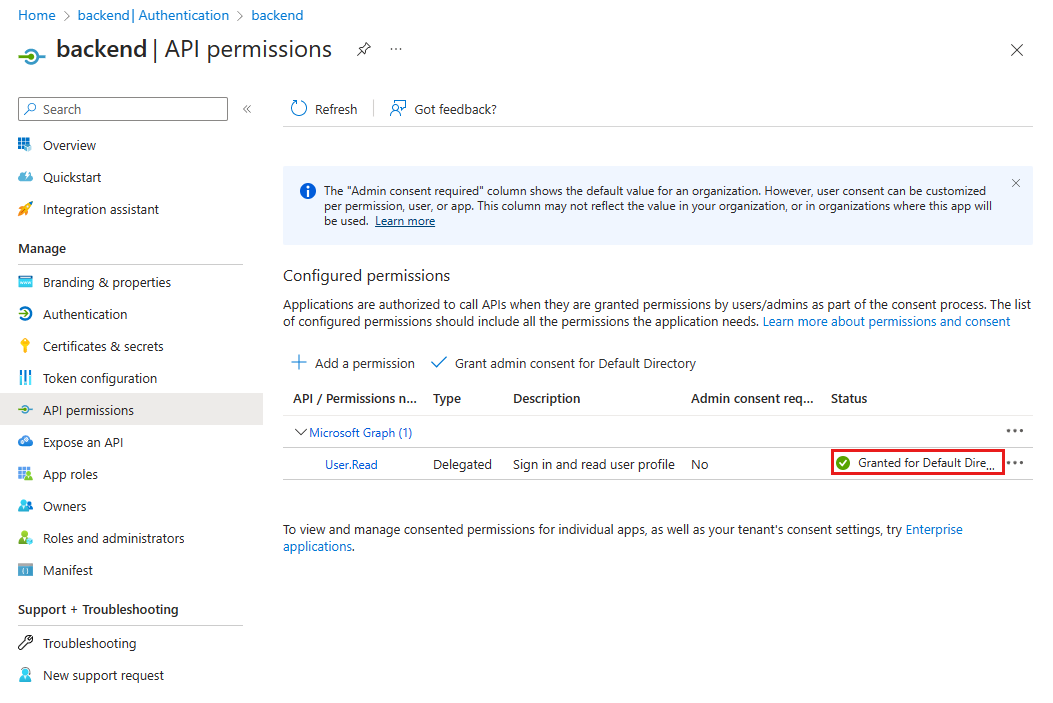Viewport: 1053px width, 703px height.
Task: Open Token configuration
Action: pyautogui.click(x=99, y=378)
